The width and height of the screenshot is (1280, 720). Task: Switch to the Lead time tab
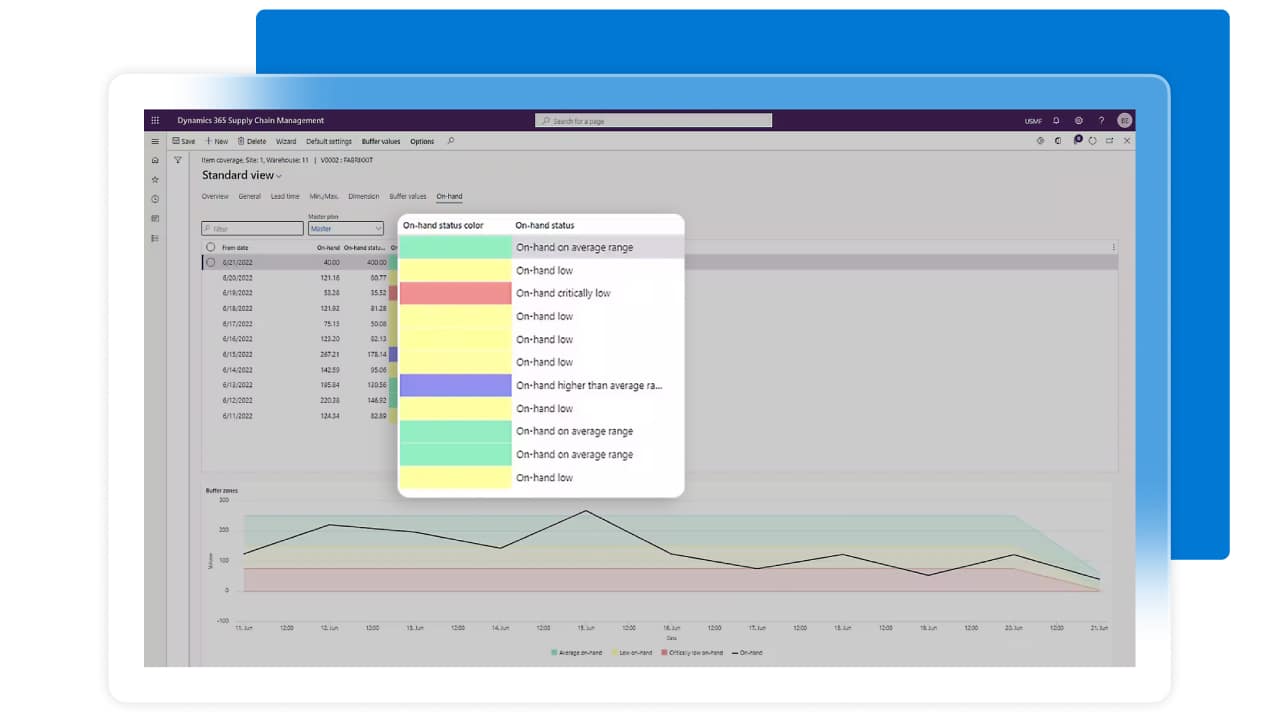click(285, 197)
